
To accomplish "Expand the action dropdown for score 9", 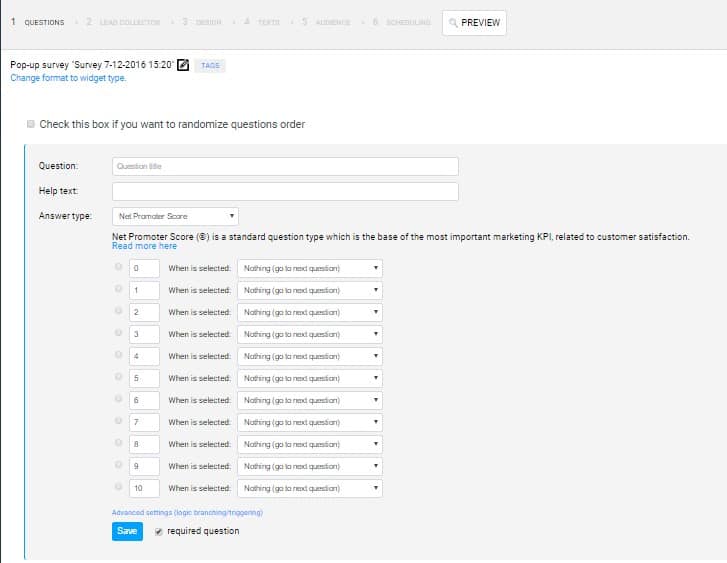I will pyautogui.click(x=310, y=466).
